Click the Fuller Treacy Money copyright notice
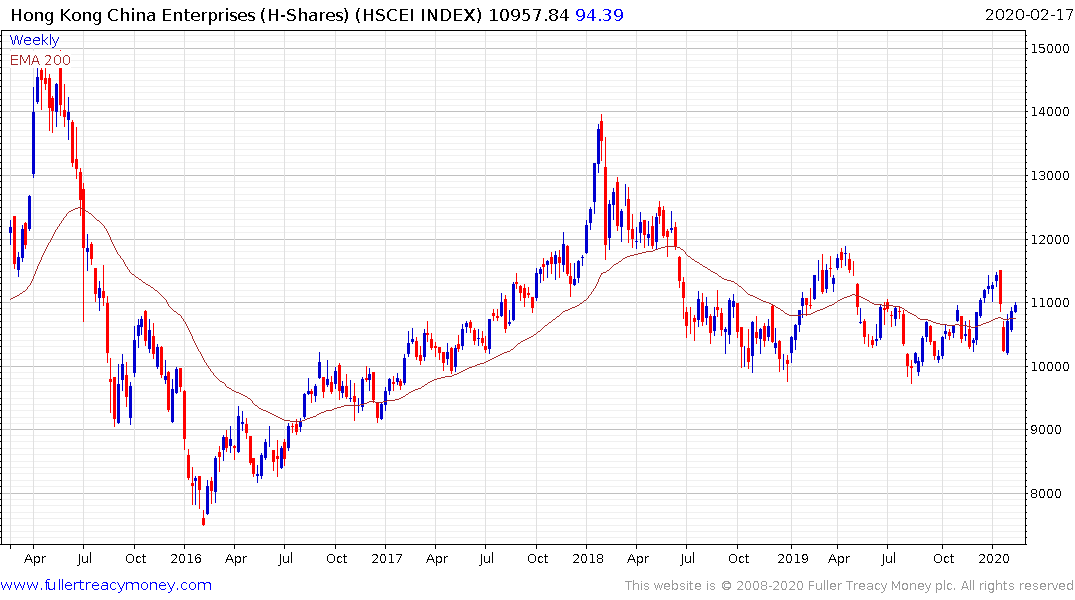This screenshot has width=1075, height=600. tap(849, 586)
